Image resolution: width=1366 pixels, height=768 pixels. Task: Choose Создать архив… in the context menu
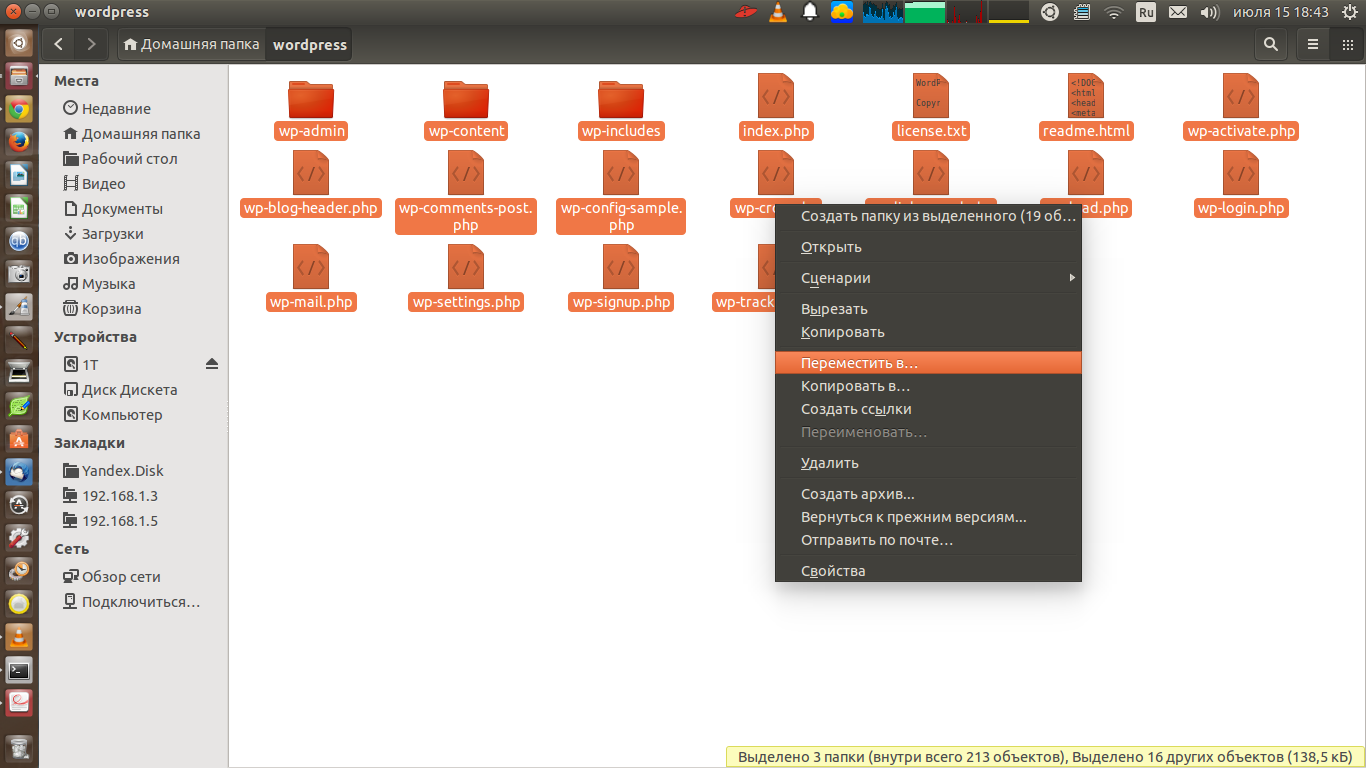tap(928, 494)
